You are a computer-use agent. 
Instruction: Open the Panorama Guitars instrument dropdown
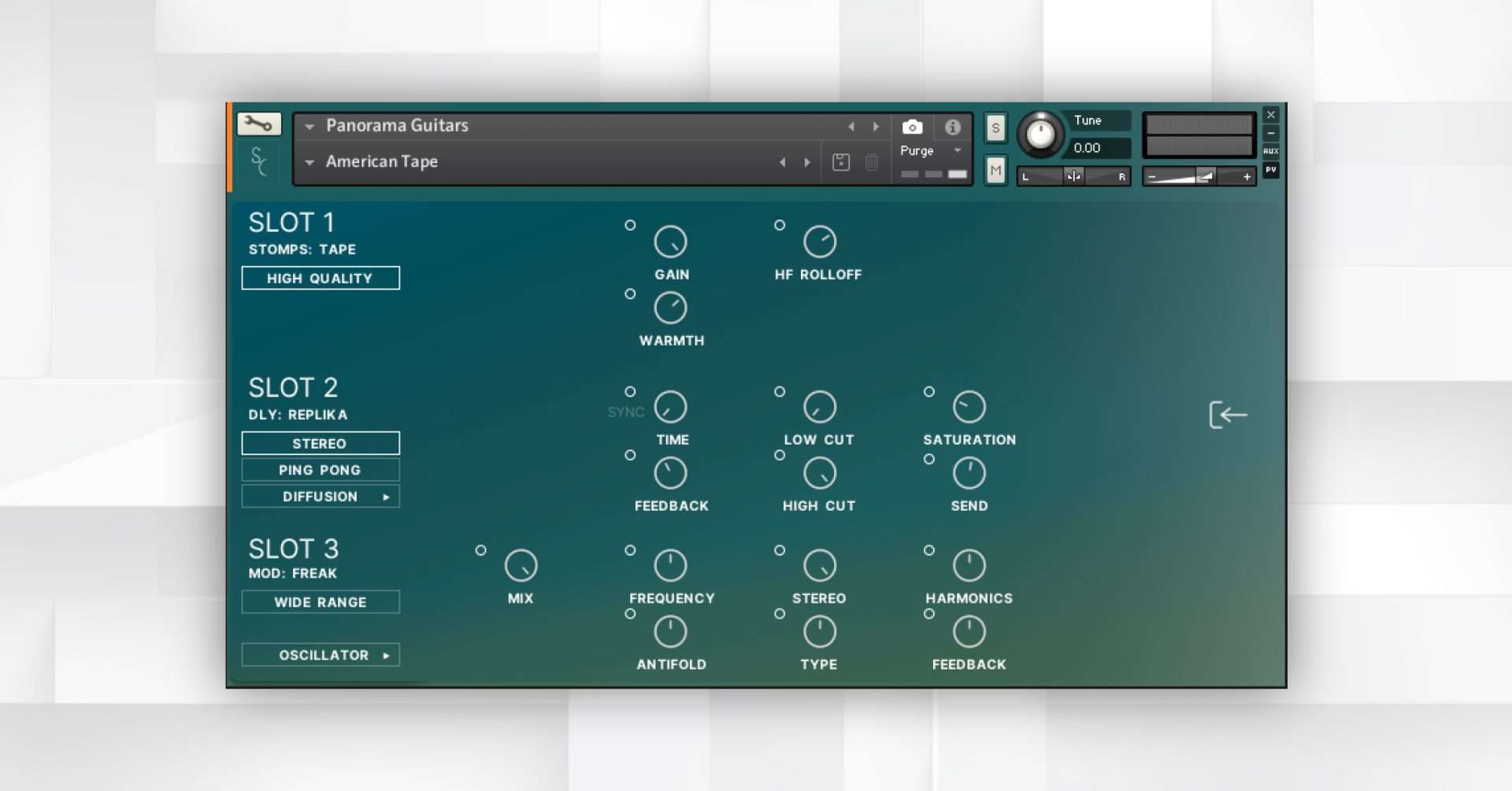tap(309, 126)
